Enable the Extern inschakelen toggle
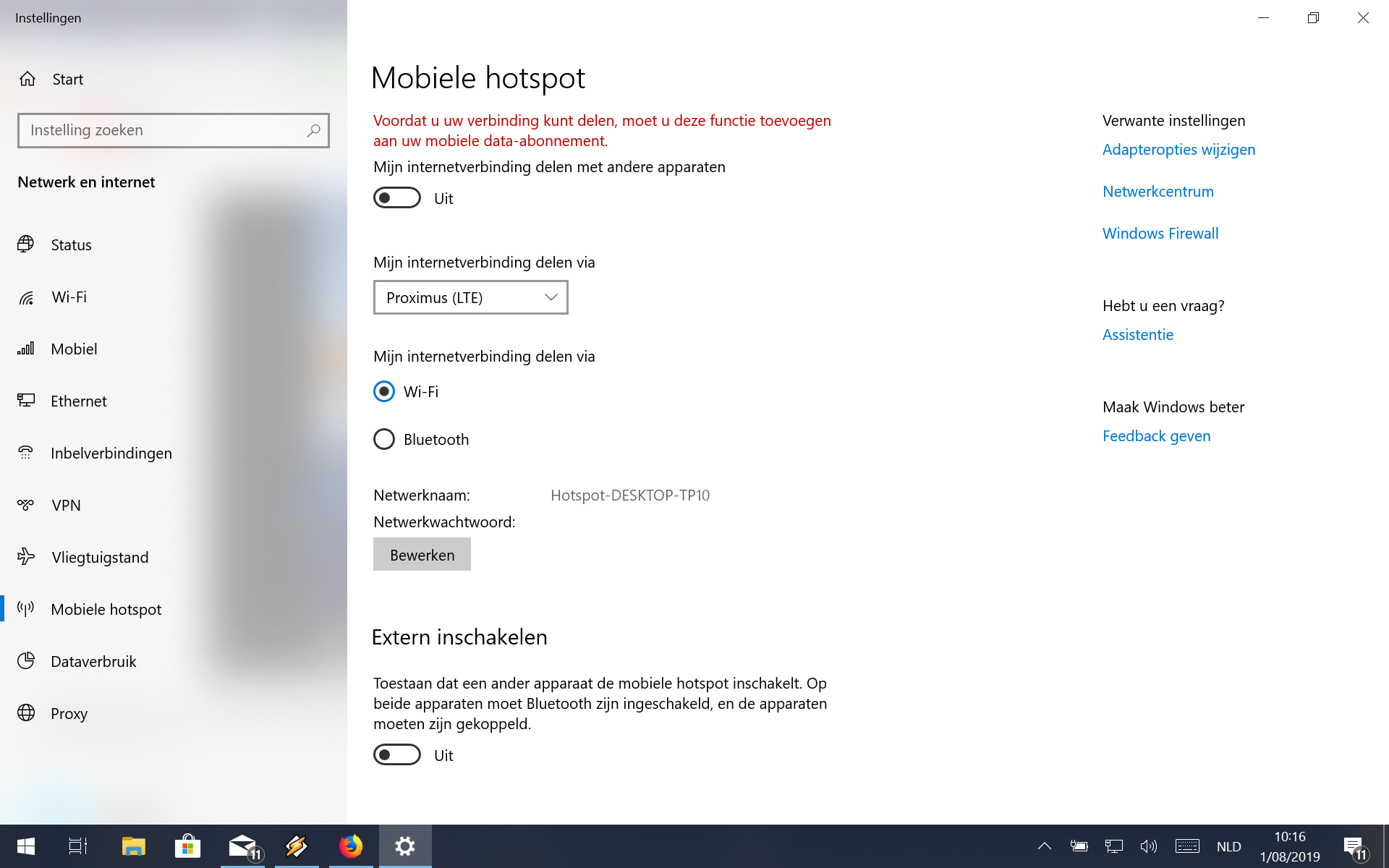The image size is (1389, 868). pyautogui.click(x=397, y=755)
